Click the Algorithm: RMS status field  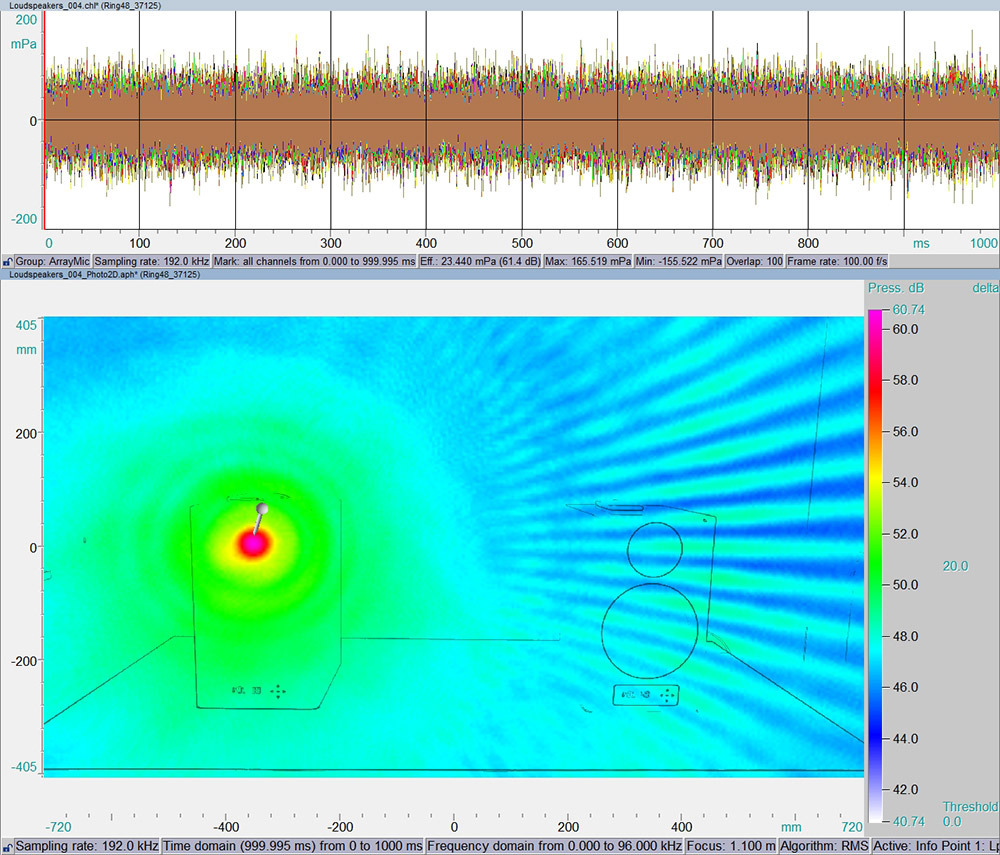[824, 846]
